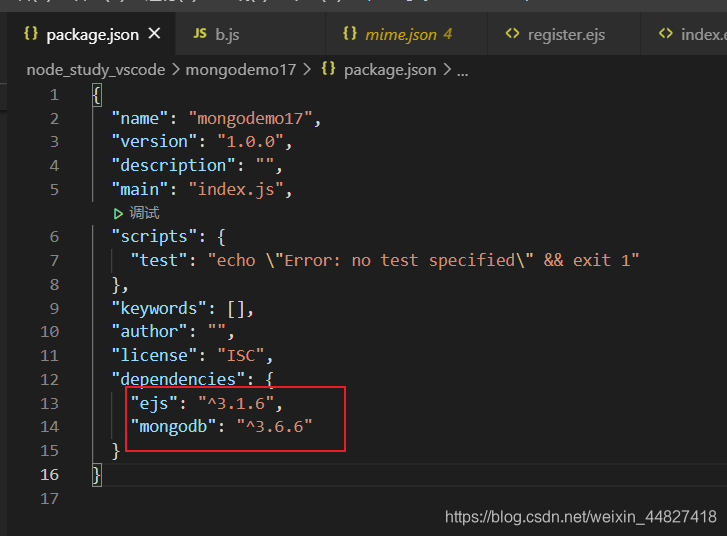Viewport: 727px width, 536px height.
Task: Click the green debug play triangle icon
Action: pyautogui.click(x=118, y=214)
